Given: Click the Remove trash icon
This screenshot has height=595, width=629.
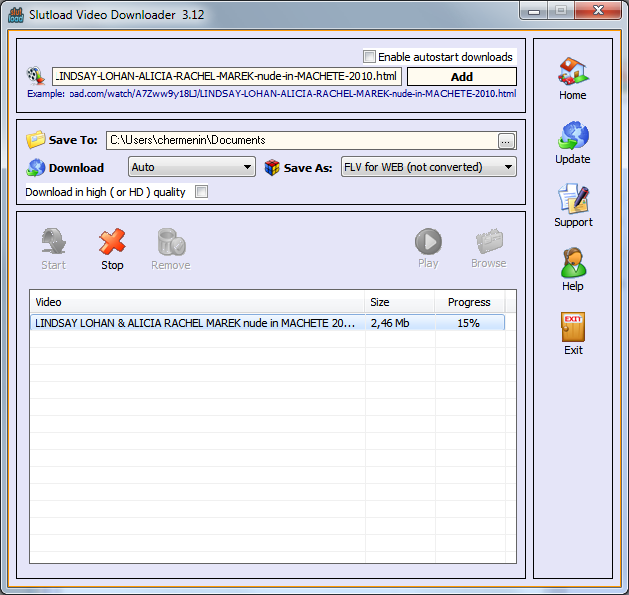Looking at the screenshot, I should [171, 242].
